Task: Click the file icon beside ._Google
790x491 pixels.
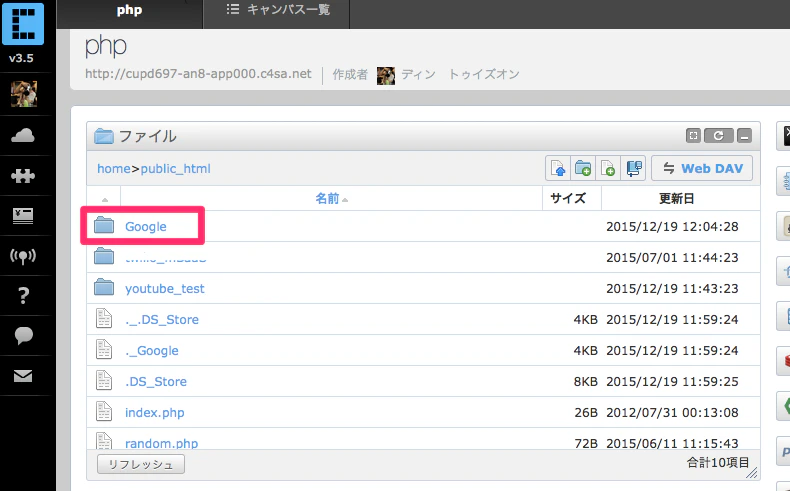Action: pyautogui.click(x=104, y=349)
